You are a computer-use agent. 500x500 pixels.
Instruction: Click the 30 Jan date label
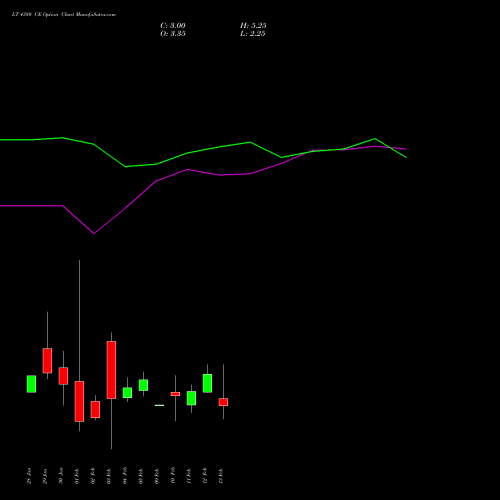pyautogui.click(x=61, y=476)
